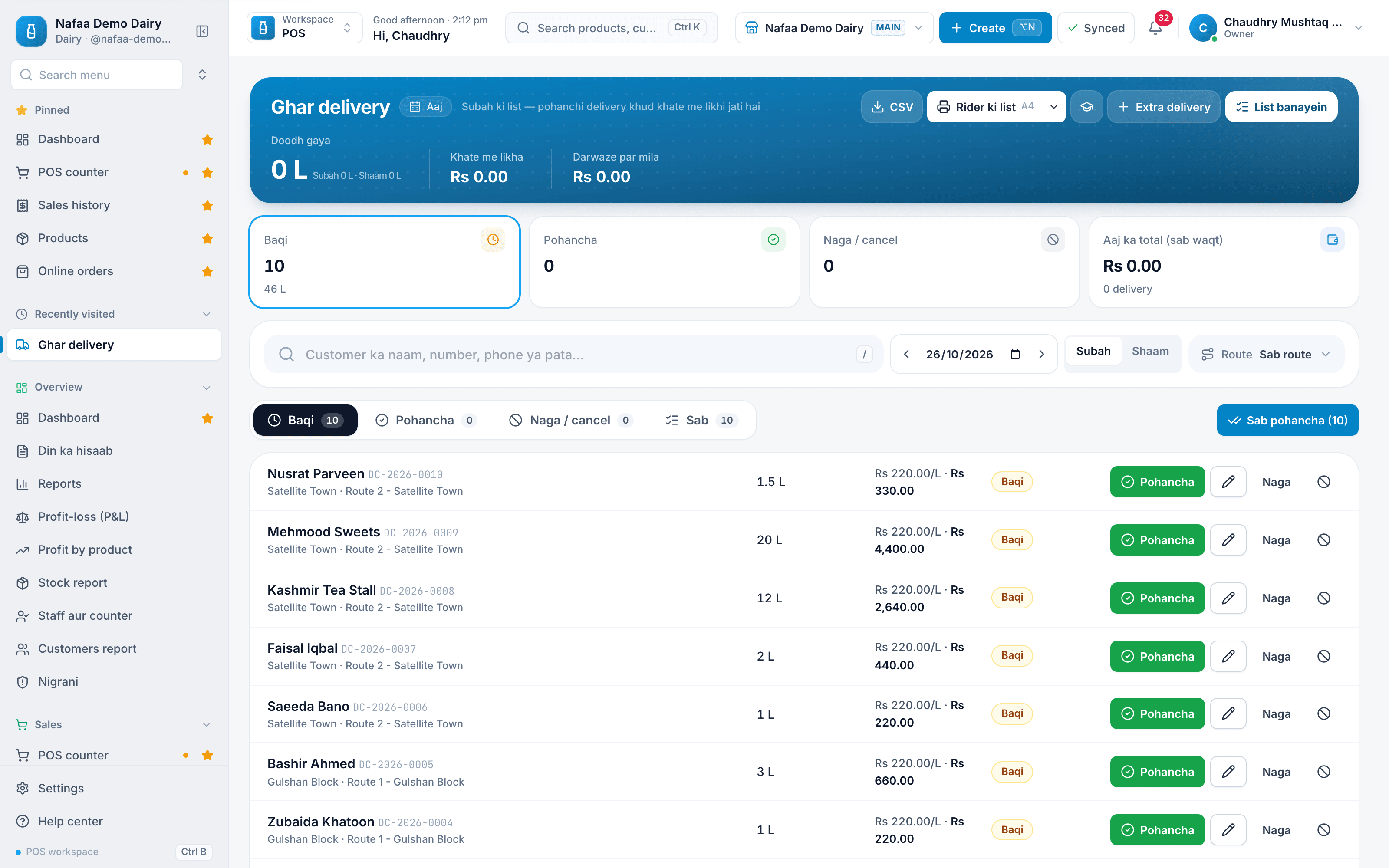Switch to the Pohancha tab
Screen dimensions: 1389x868
click(426, 420)
